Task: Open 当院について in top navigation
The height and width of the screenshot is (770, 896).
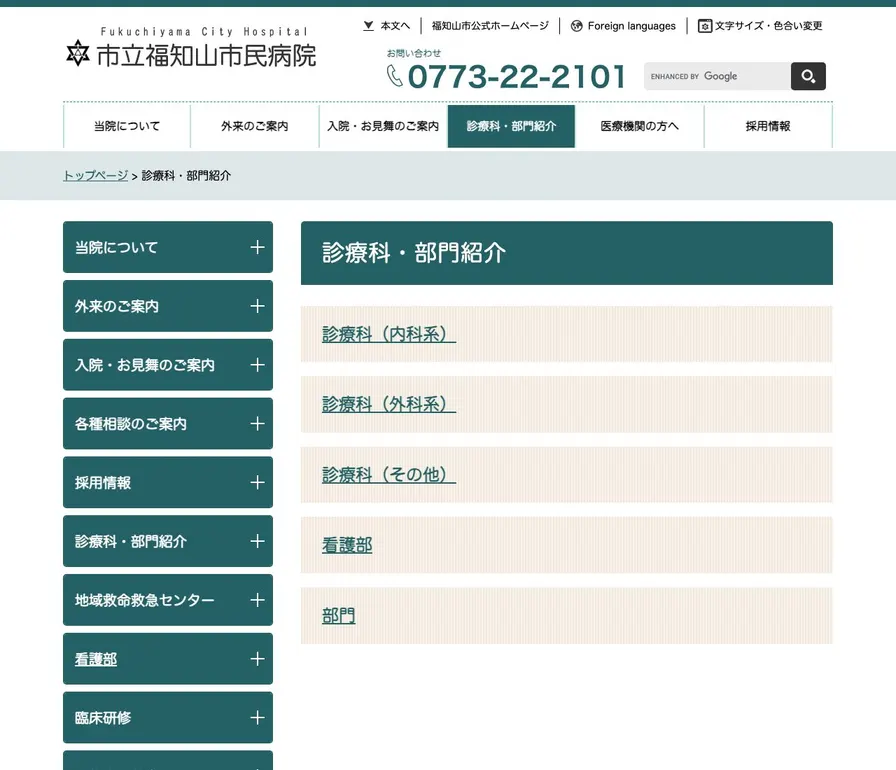Action: (x=127, y=126)
